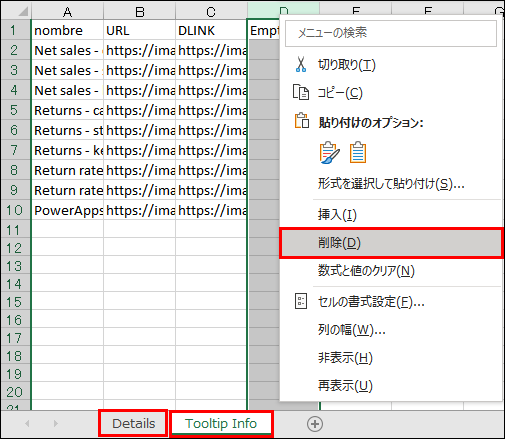Click the scissors Cut icon

click(x=301, y=65)
